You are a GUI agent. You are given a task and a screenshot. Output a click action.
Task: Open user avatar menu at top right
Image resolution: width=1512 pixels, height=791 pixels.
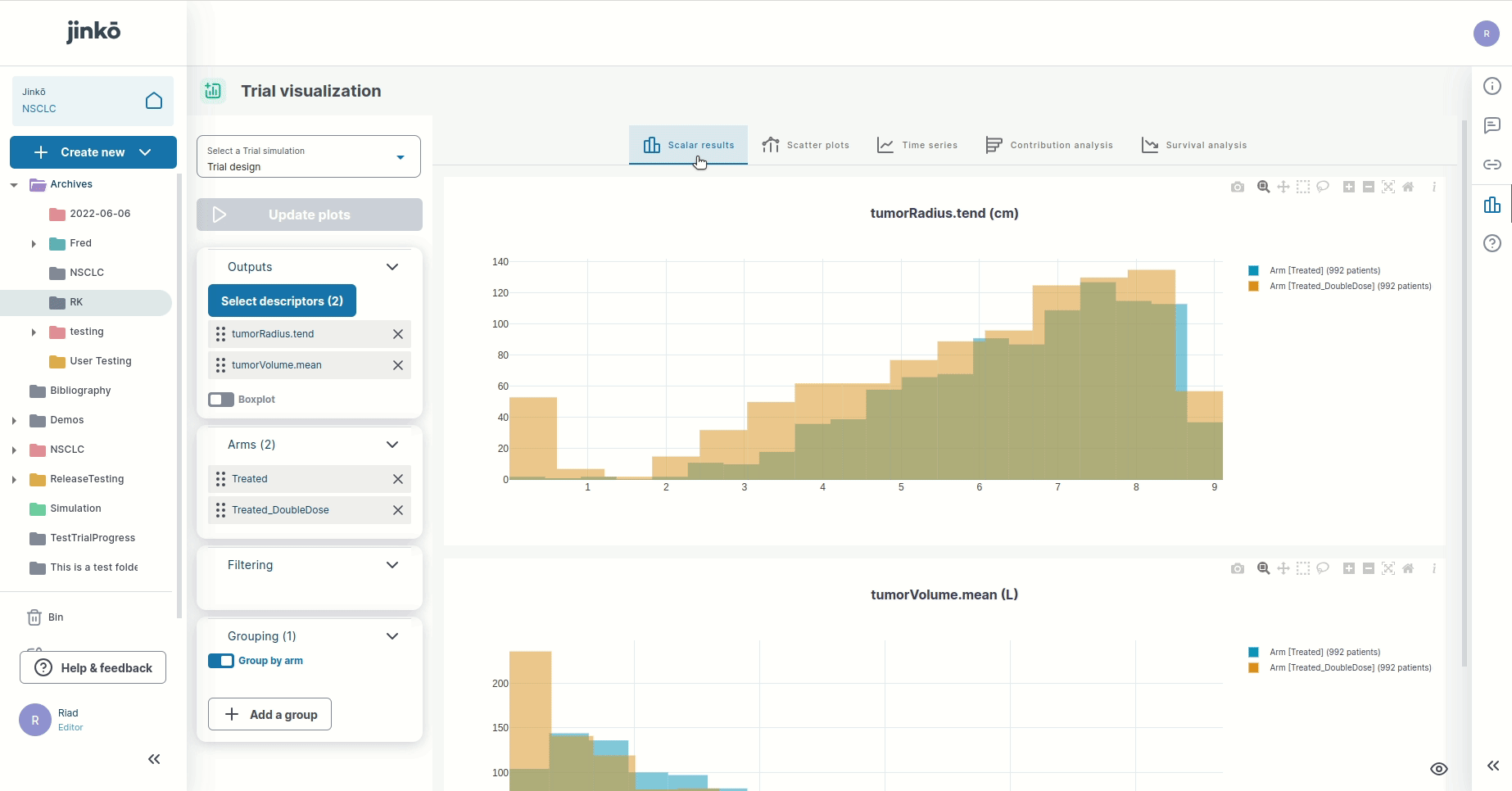pos(1486,34)
